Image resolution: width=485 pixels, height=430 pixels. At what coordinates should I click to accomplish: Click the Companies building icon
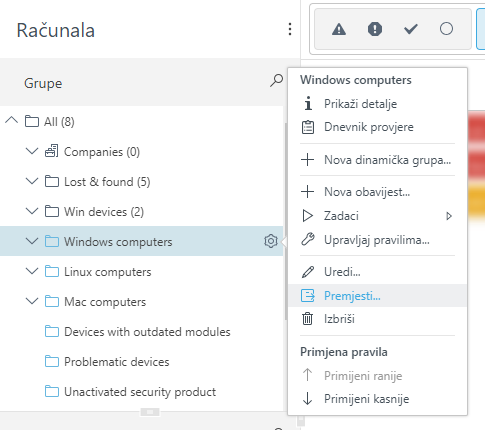point(52,151)
